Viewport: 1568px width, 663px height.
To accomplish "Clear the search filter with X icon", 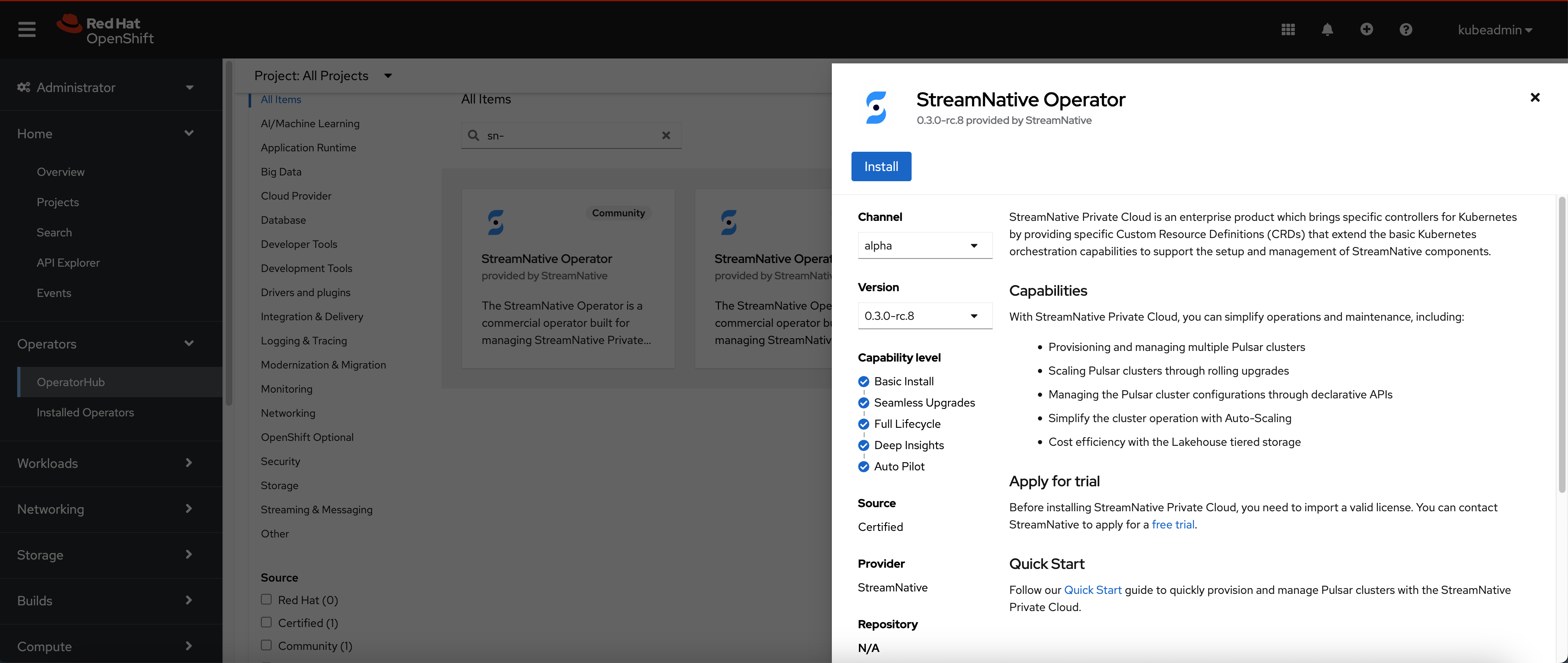I will (x=666, y=135).
